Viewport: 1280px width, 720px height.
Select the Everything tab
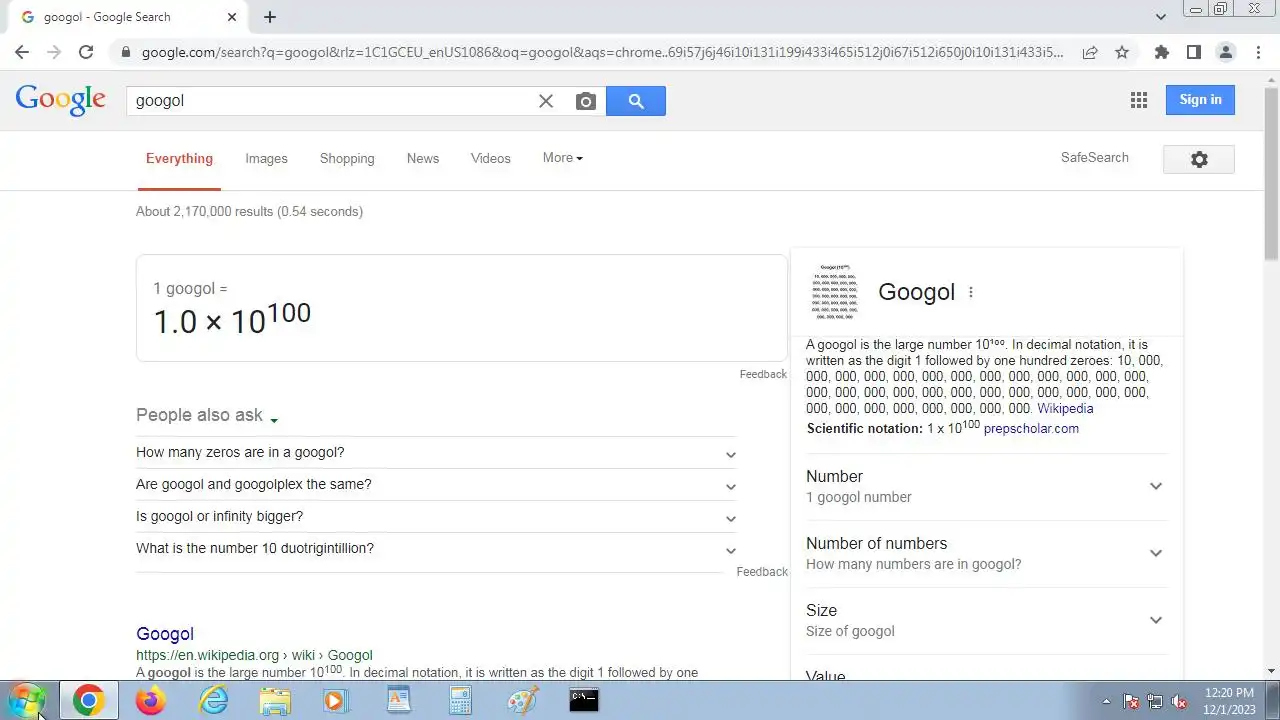(x=179, y=158)
